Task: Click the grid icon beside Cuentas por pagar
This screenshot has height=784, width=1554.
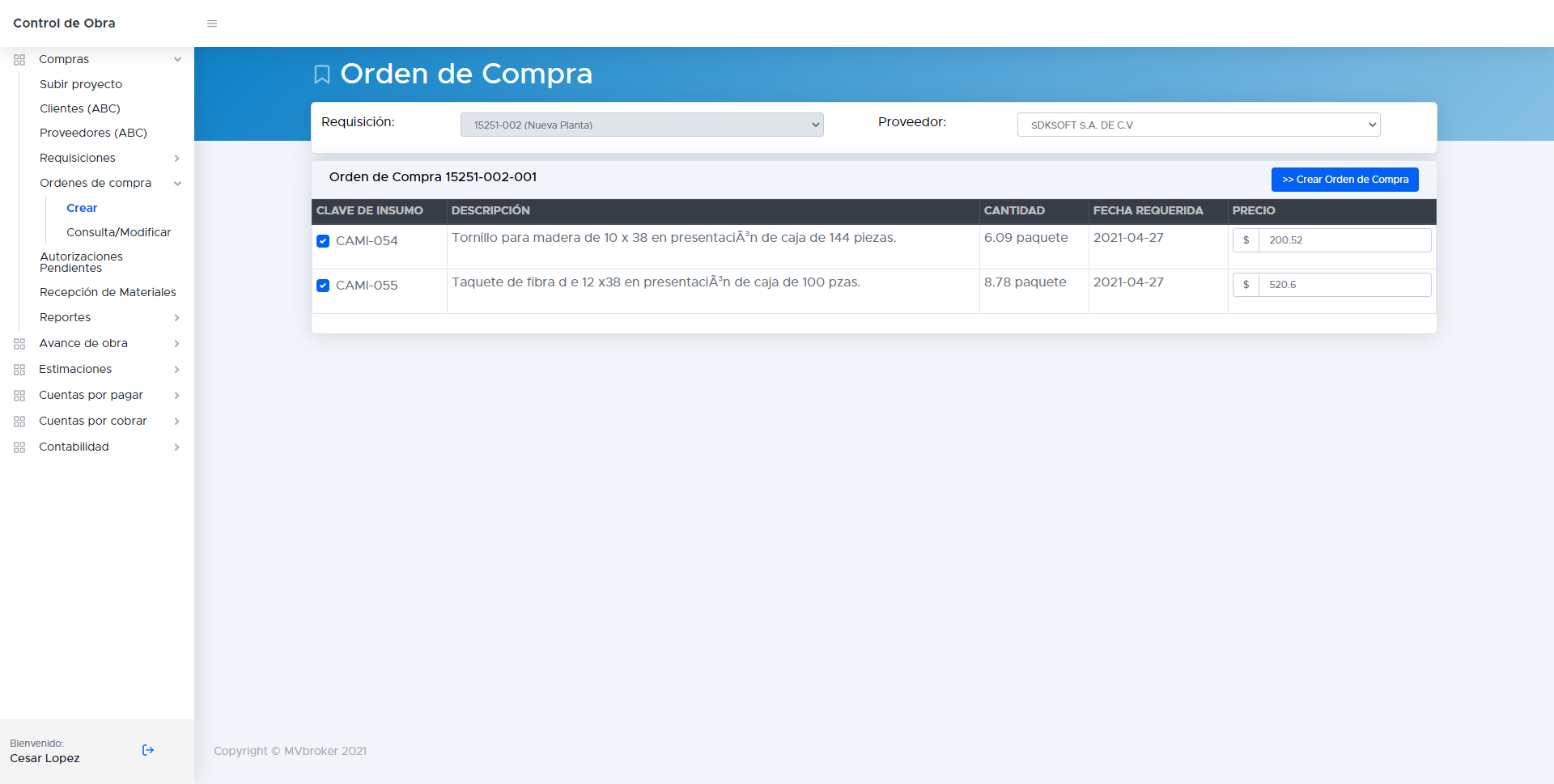Action: (x=19, y=396)
